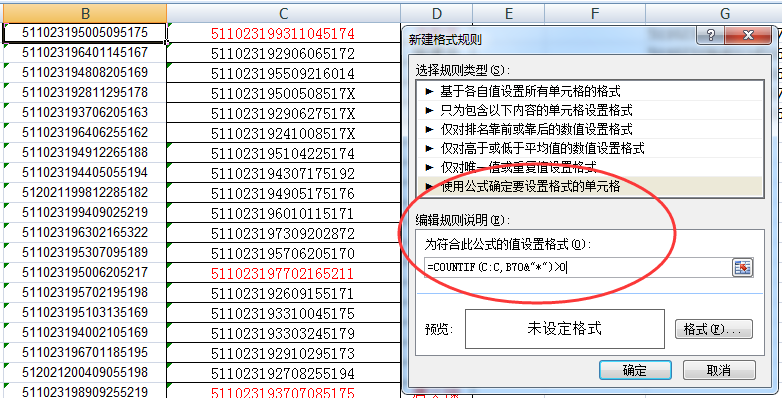Select rule type 仅对排名靠前或靠后的数值设置格式
The width and height of the screenshot is (782, 398).
pos(589,129)
